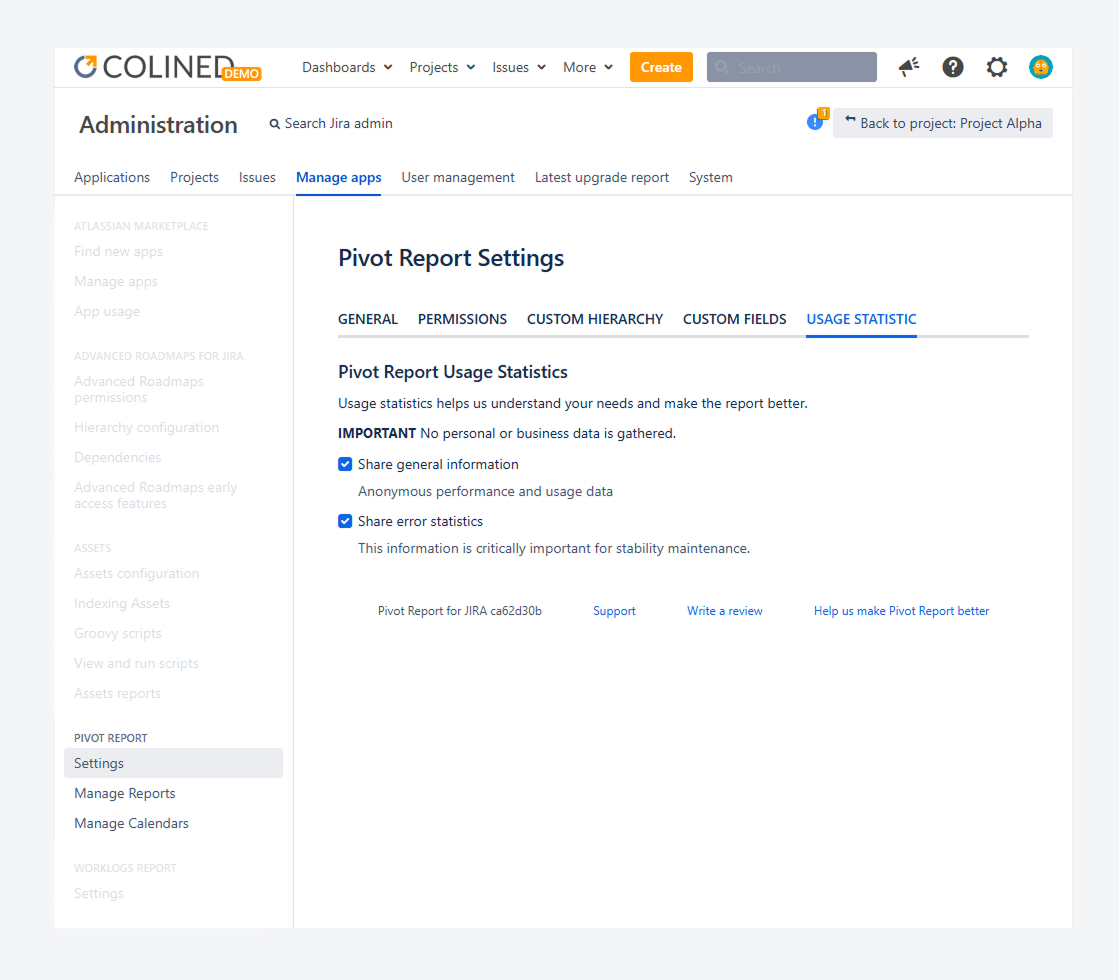Open the feedback megaphone icon

908,67
